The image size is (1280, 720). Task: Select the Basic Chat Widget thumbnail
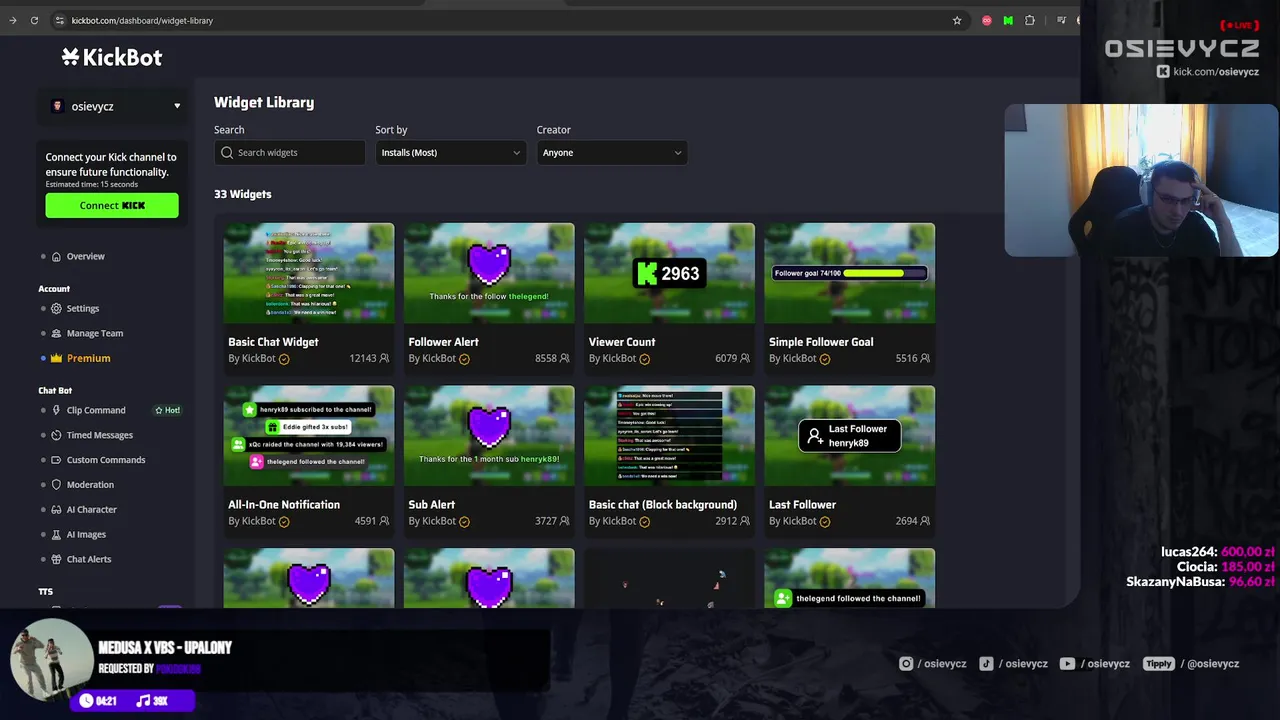click(x=309, y=273)
